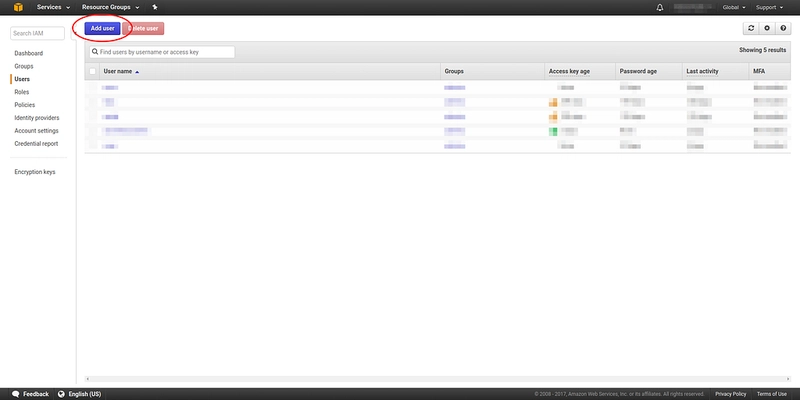Expand the Support menu
Viewport: 800px width, 400px height.
772,7
